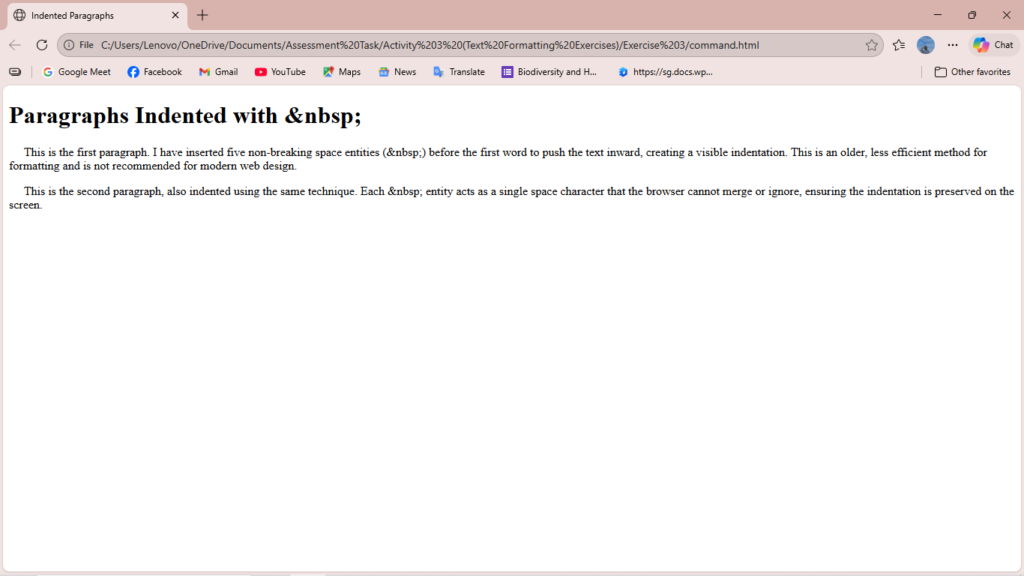
Task: Close the Indented Paragraphs tab
Action: click(175, 16)
